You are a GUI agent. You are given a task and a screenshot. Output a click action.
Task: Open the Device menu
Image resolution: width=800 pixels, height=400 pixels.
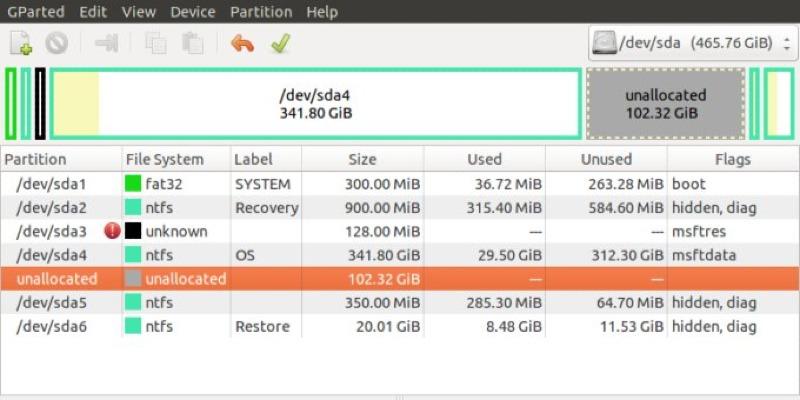click(x=192, y=12)
